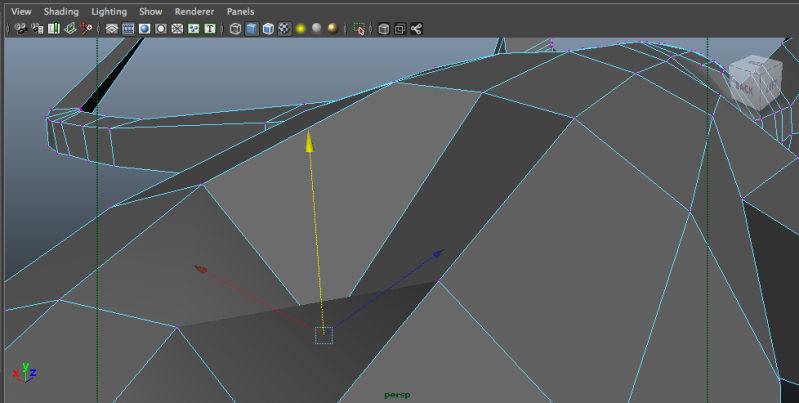Expand the Panels menu
This screenshot has height=403, width=799.
[x=240, y=11]
